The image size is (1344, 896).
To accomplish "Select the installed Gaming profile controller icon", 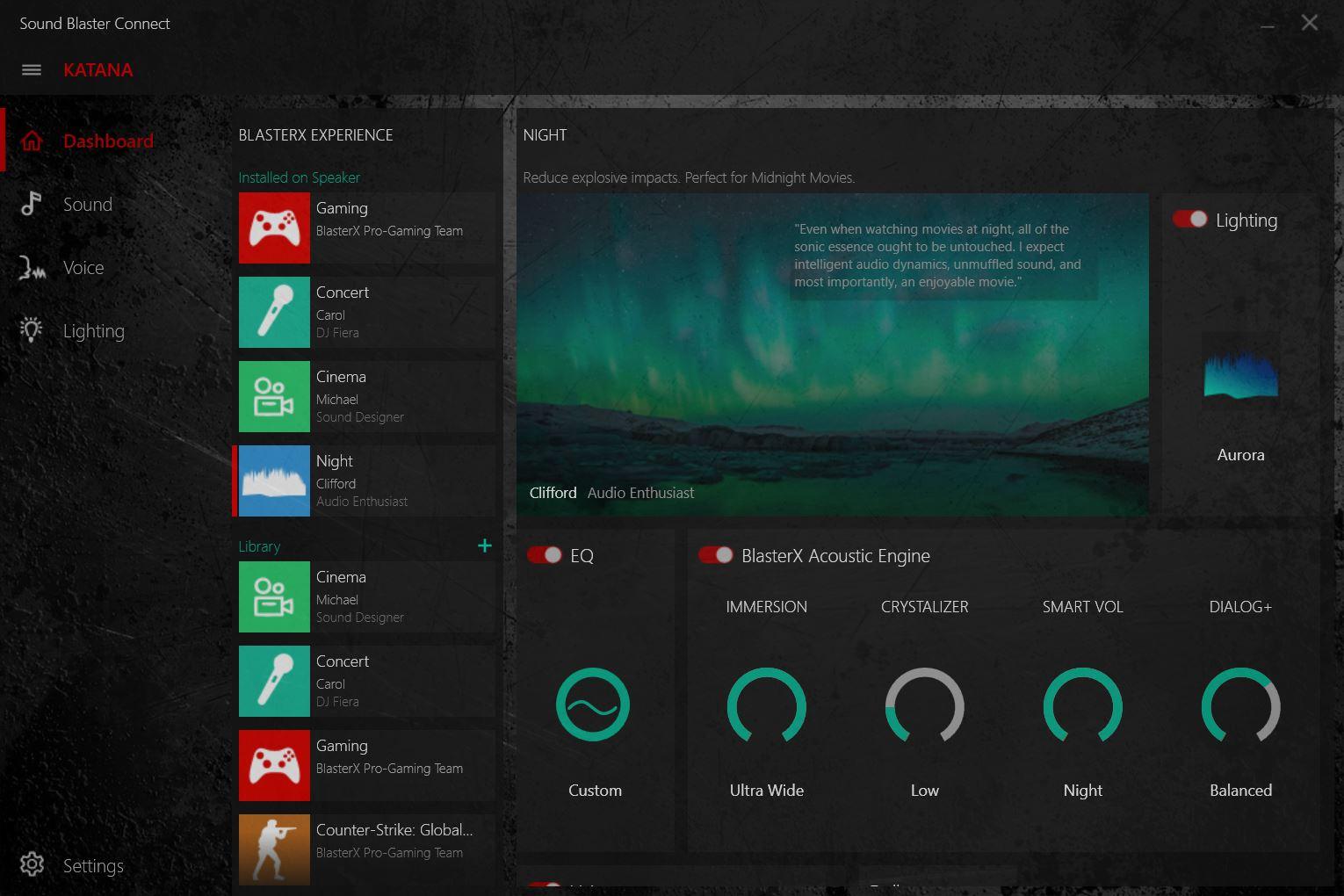I will click(274, 228).
